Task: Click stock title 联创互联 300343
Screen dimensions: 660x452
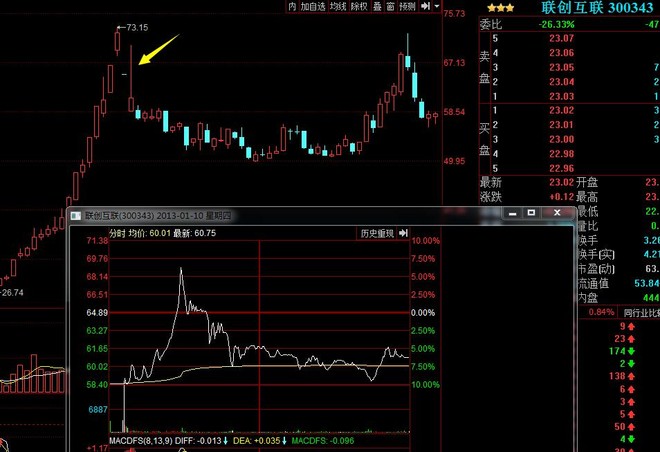Action: 597,8
